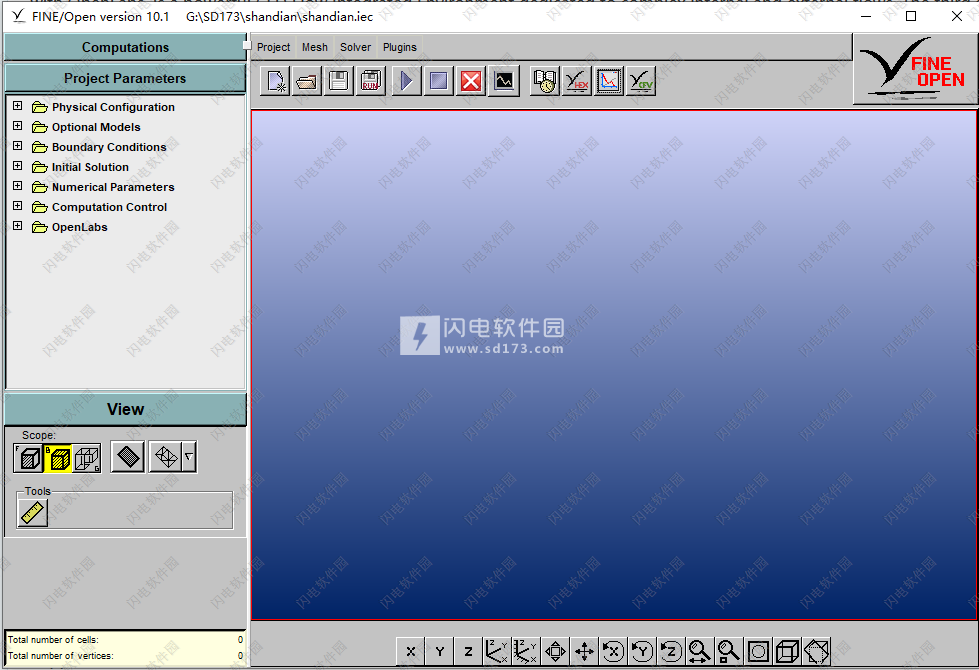
Task: Toggle the solid shaded diamond display button
Action: tap(128, 457)
